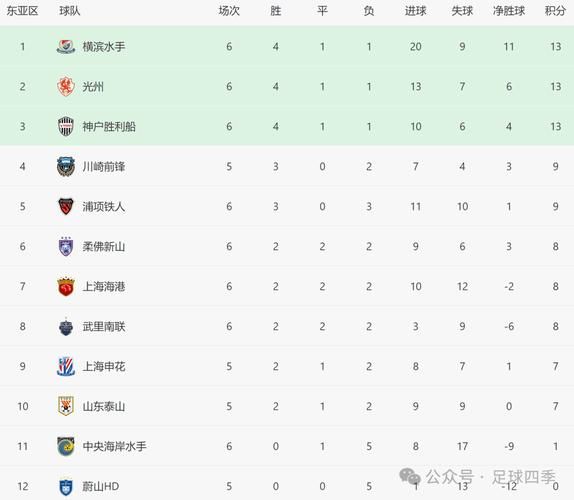This screenshot has height=500, width=574.
Task: Click the Pohang Steelers (浦项铁人) shield icon
Action: click(66, 206)
